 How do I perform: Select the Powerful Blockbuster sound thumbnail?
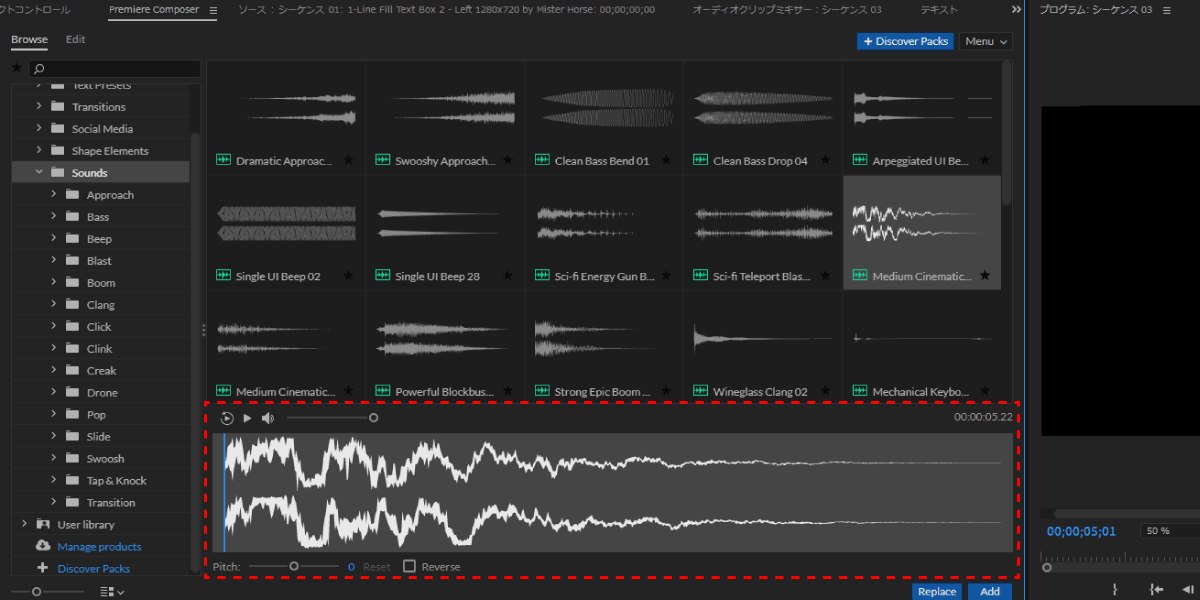(444, 348)
